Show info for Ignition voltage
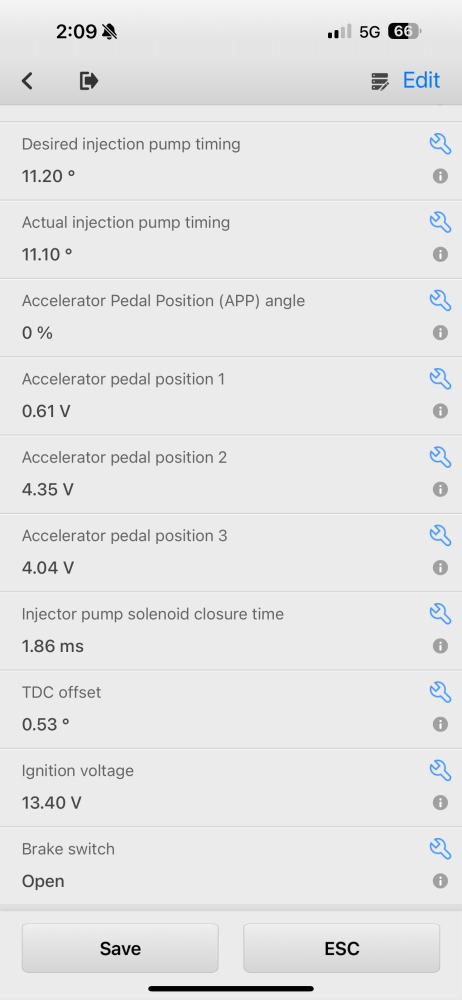 coord(440,802)
